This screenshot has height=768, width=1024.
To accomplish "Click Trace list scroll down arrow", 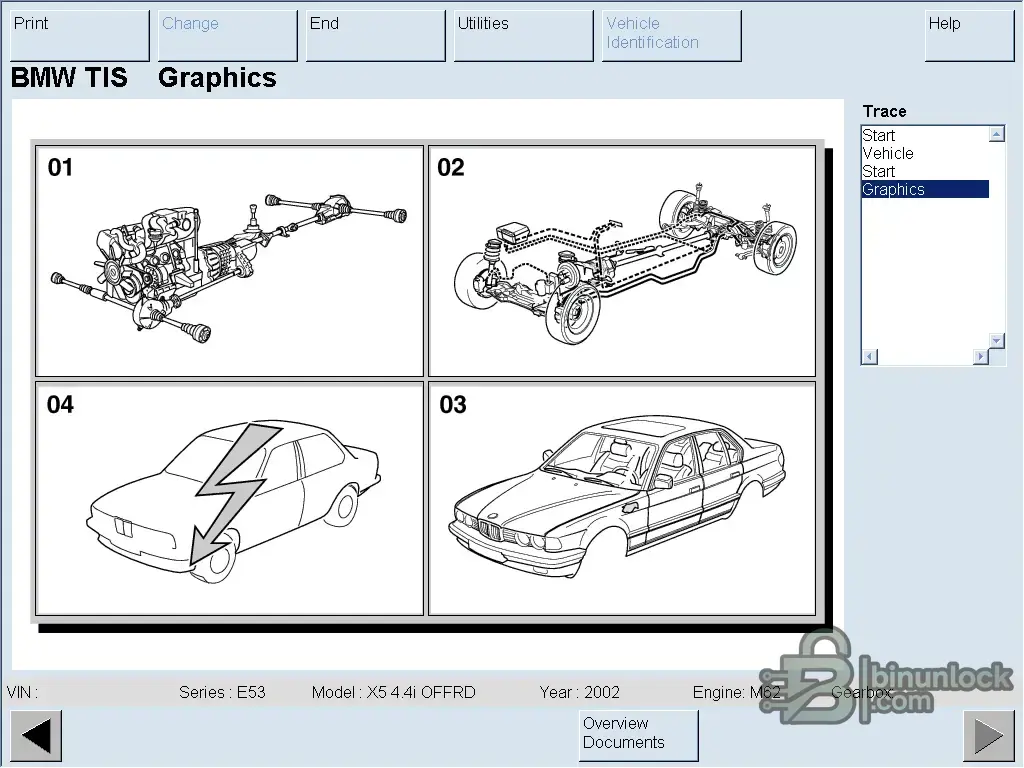I will point(997,340).
